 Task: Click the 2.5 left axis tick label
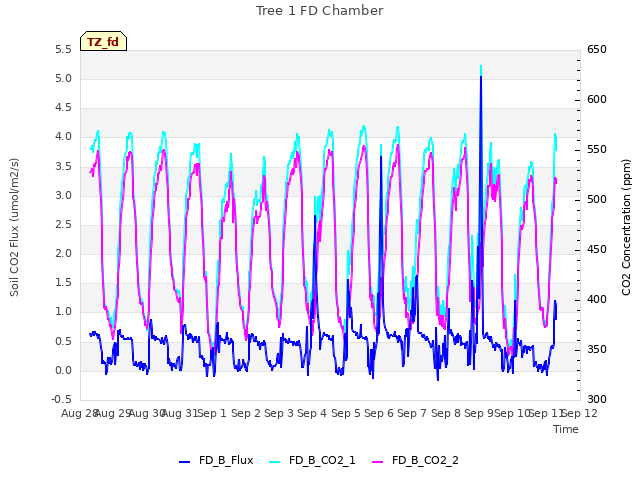click(63, 224)
